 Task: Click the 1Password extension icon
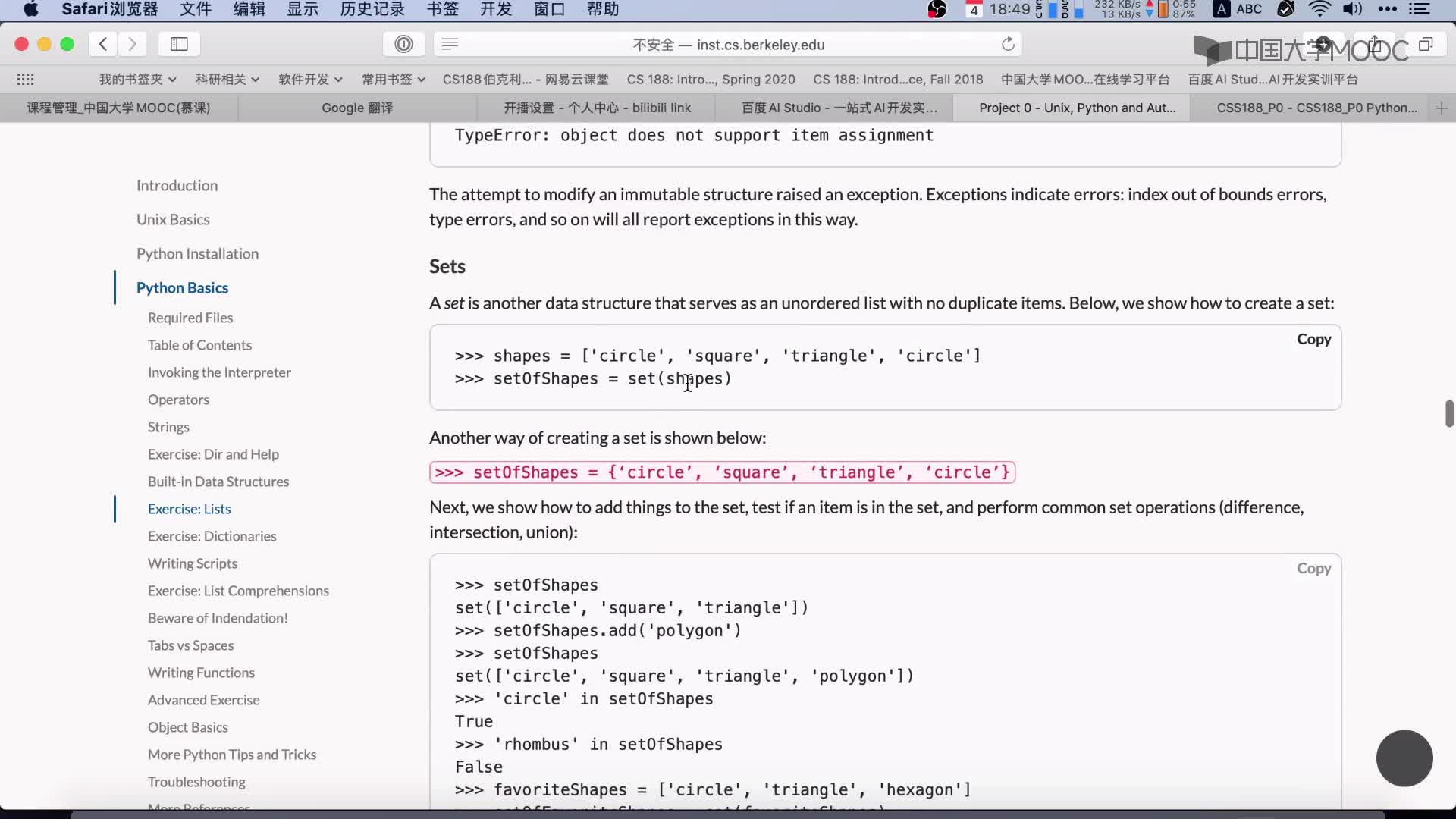403,44
